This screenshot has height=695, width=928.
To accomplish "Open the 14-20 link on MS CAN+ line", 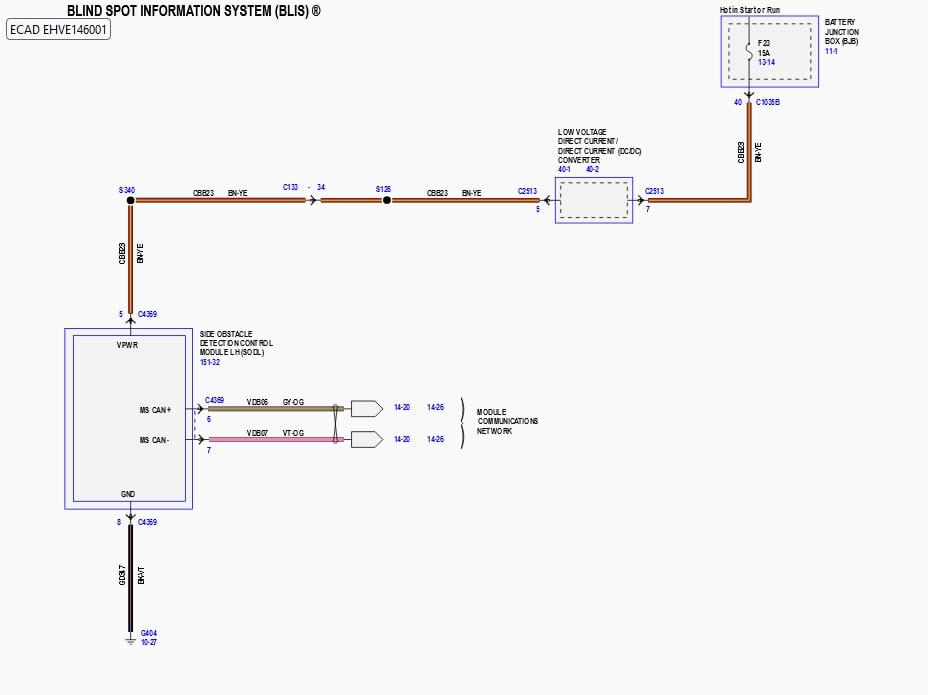I will click(x=401, y=408).
